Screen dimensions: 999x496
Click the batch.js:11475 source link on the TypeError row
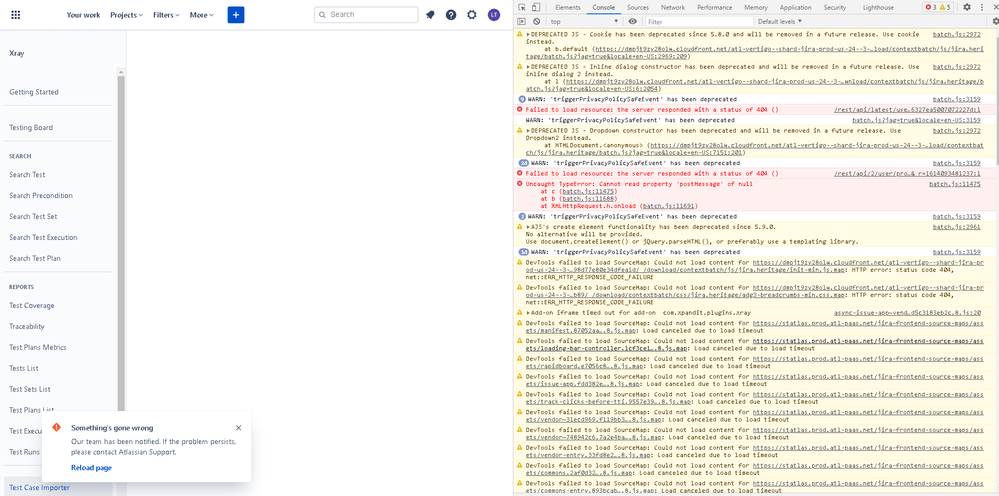[954, 183]
